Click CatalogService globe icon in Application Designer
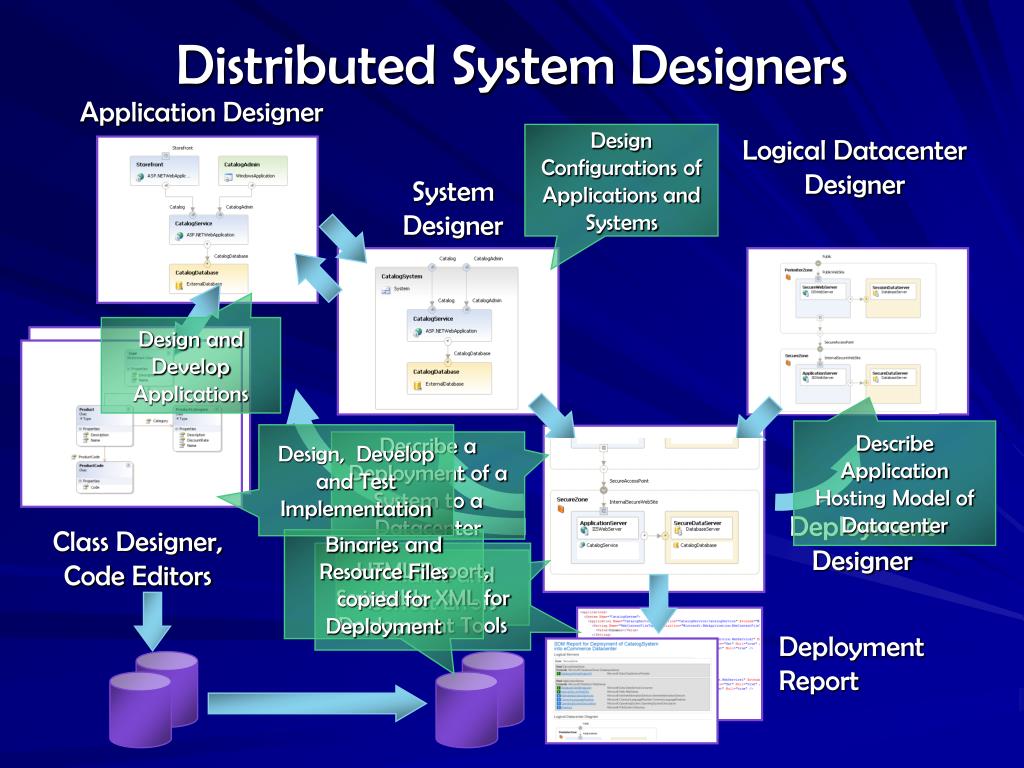Screen dimensions: 1024x768 pos(180,236)
